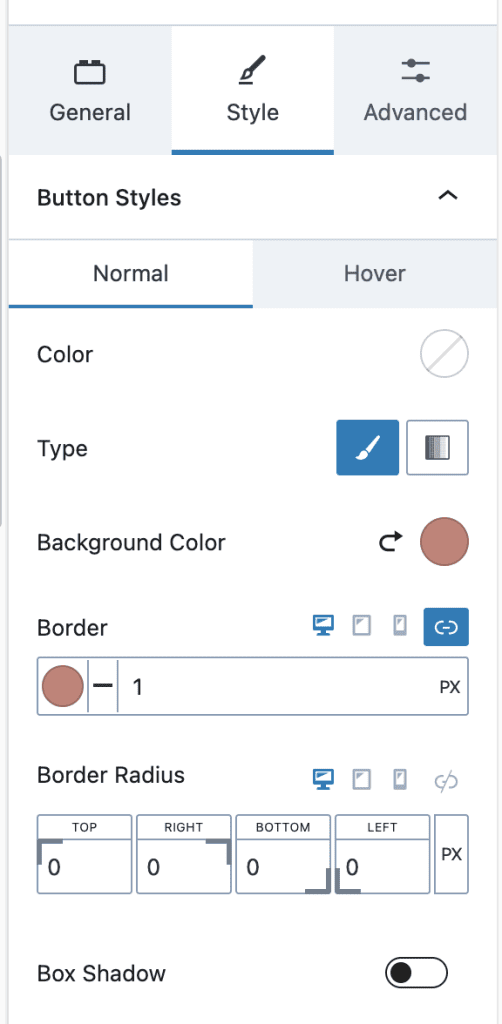Toggle linked Border sides button

coord(446,627)
